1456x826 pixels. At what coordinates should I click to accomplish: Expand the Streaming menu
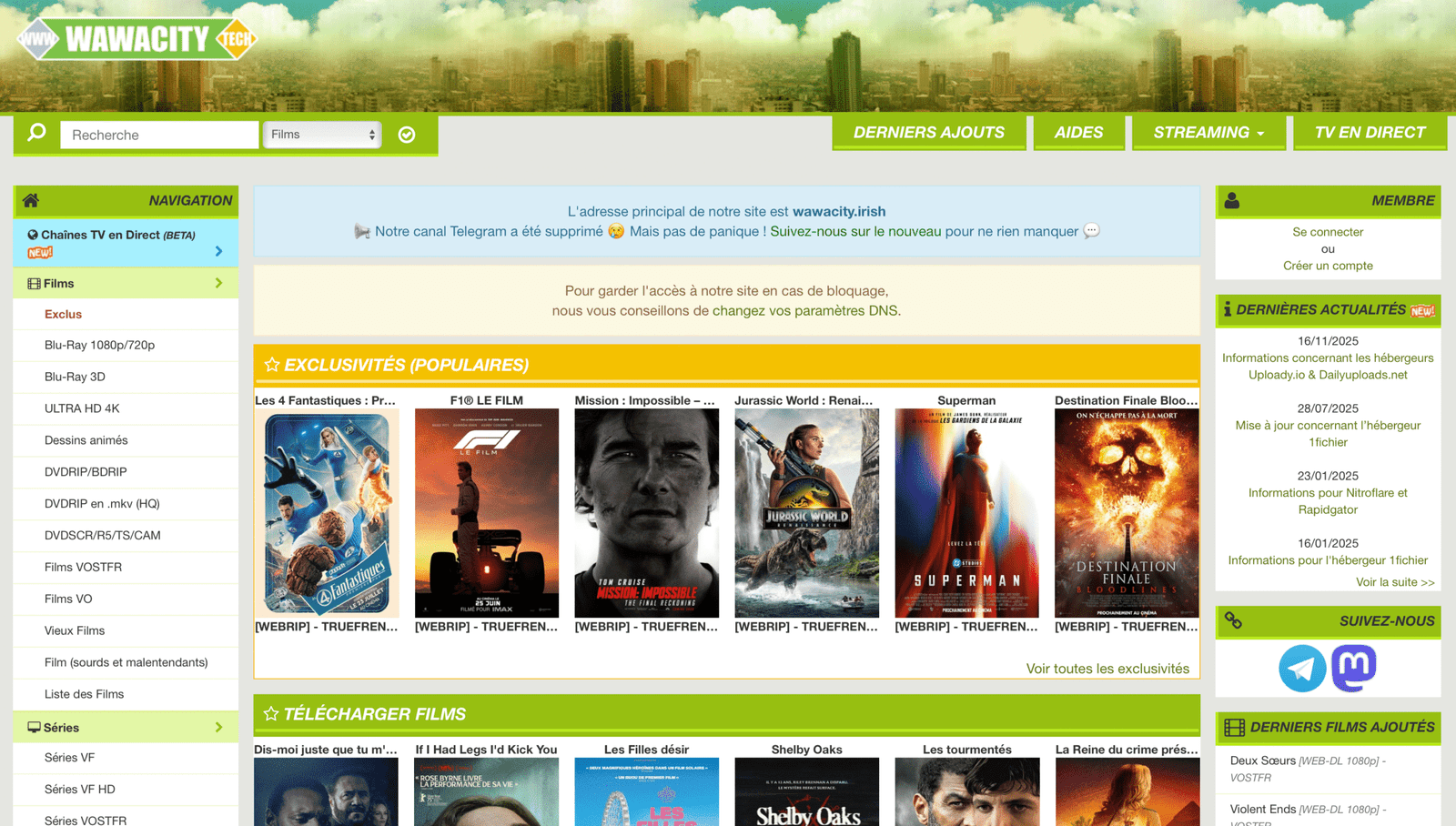point(1208,133)
